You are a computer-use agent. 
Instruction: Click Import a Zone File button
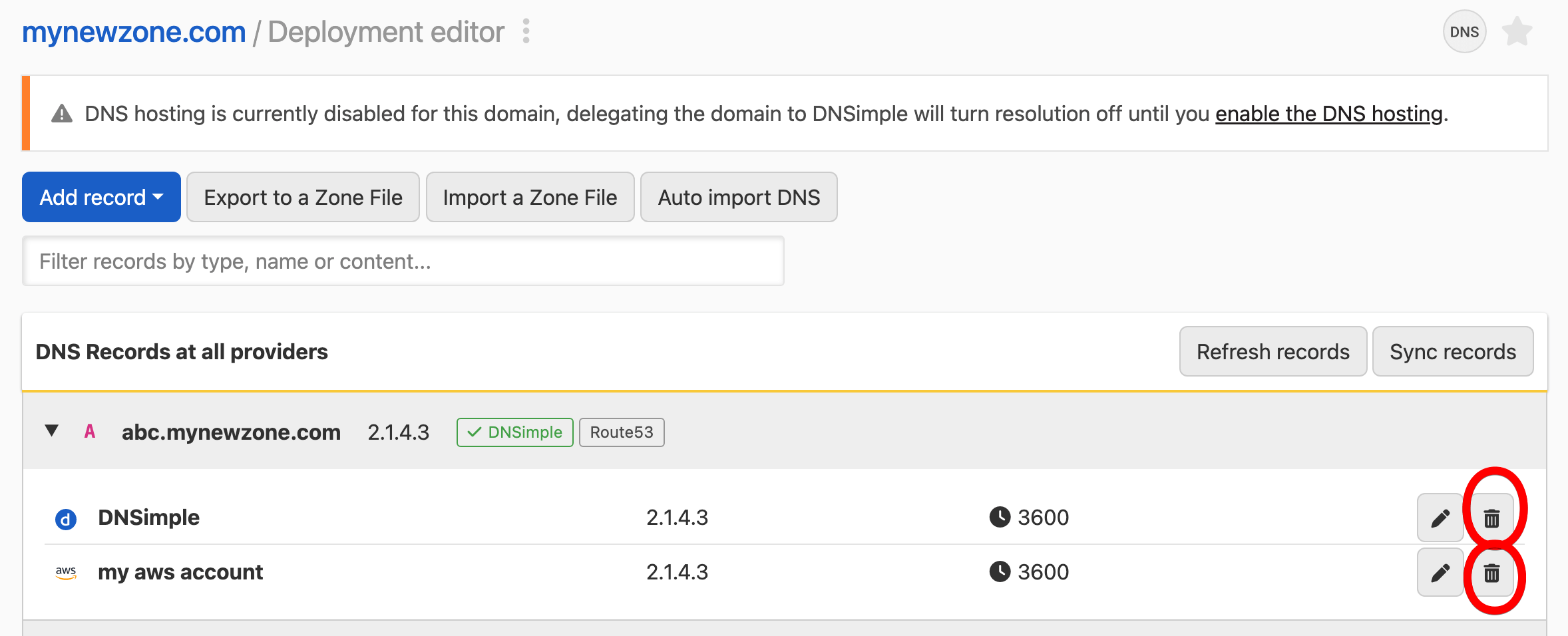[530, 197]
